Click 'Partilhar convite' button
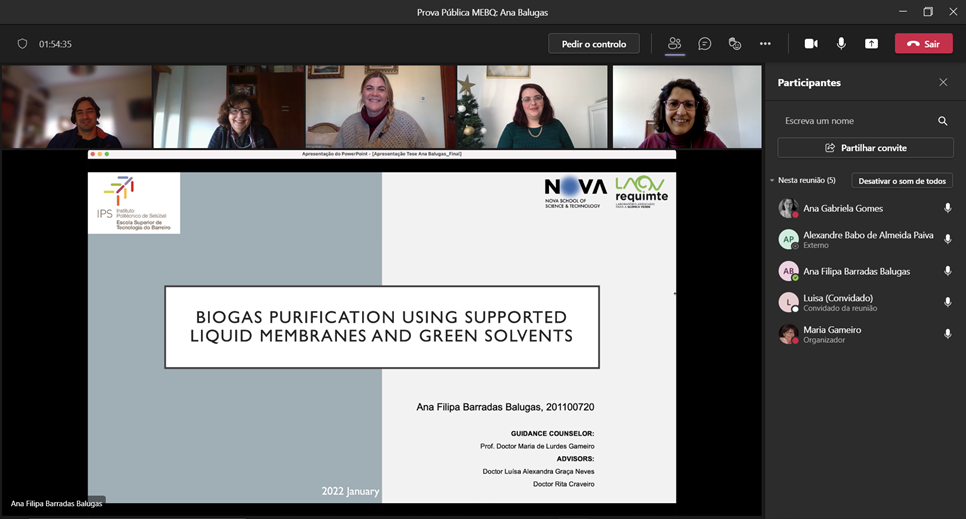The width and height of the screenshot is (966, 519). [x=865, y=148]
